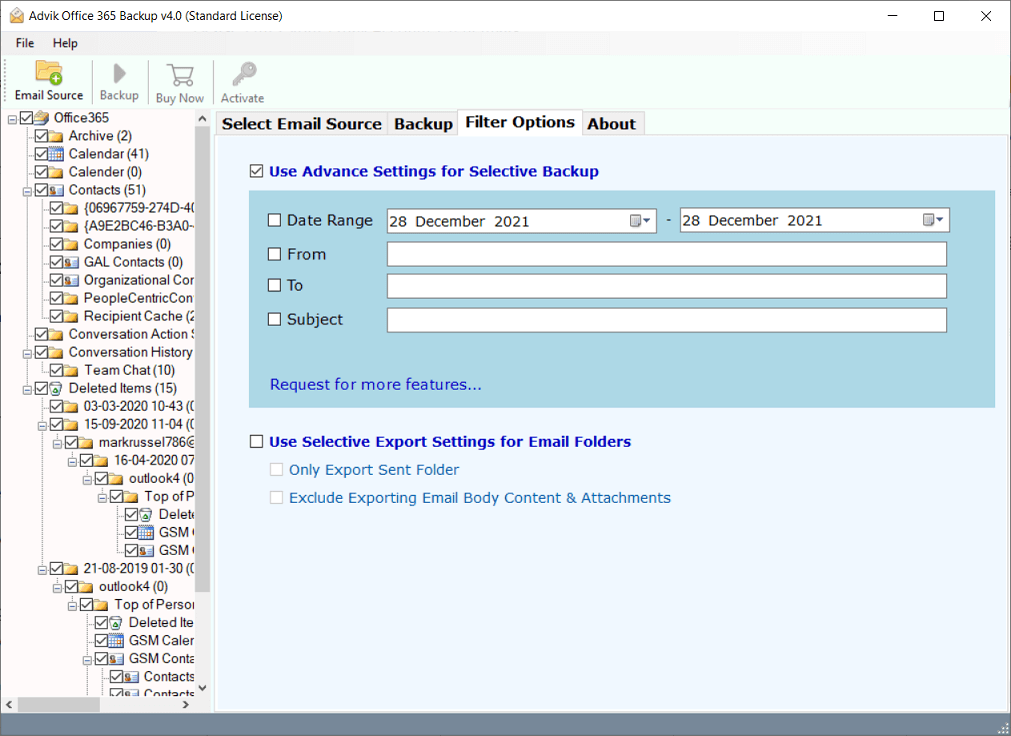
Task: Click the folder tree vertical scrollbar thumb
Action: click(x=202, y=359)
